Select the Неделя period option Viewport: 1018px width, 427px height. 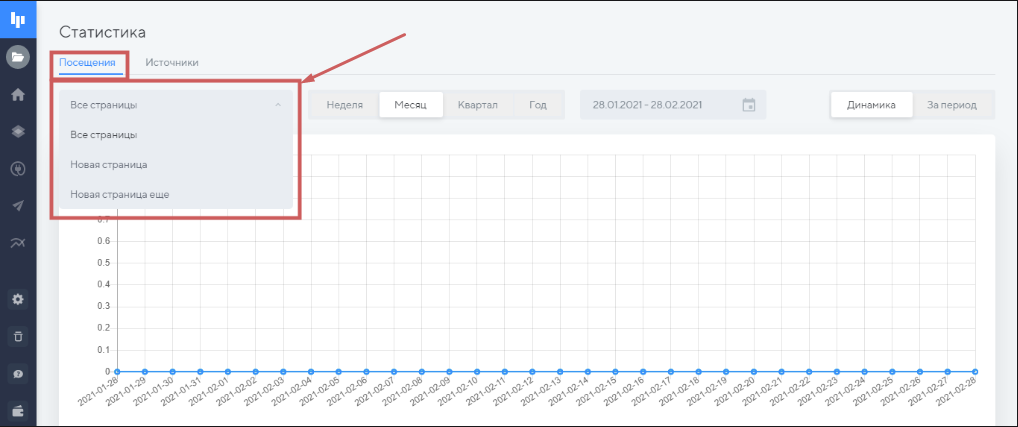point(344,105)
